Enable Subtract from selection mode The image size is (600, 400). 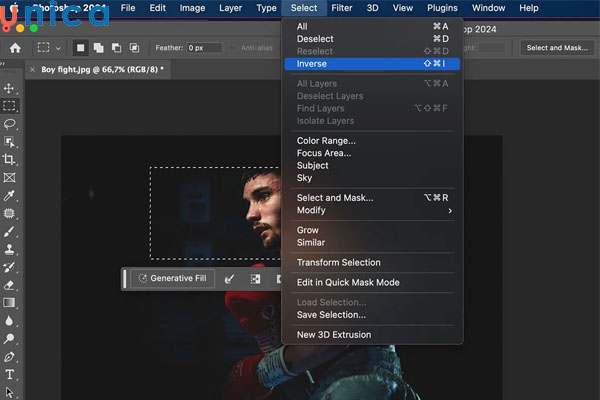tap(117, 47)
